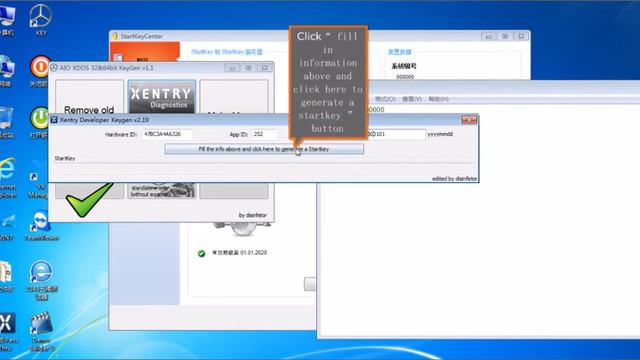The width and height of the screenshot is (640, 360).
Task: Open the Recycle Bin desktop icon
Action: (7, 122)
